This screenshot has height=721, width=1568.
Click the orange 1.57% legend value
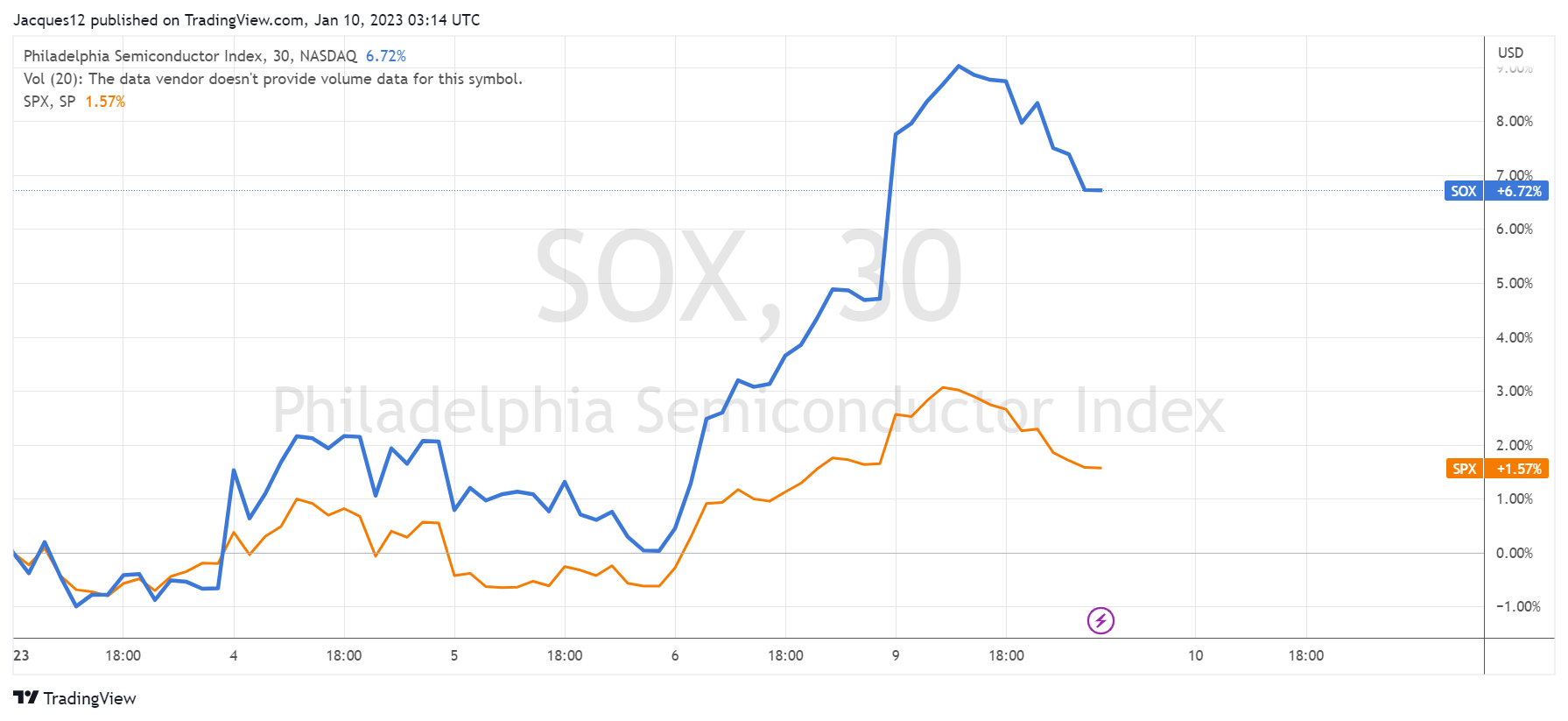coord(105,102)
